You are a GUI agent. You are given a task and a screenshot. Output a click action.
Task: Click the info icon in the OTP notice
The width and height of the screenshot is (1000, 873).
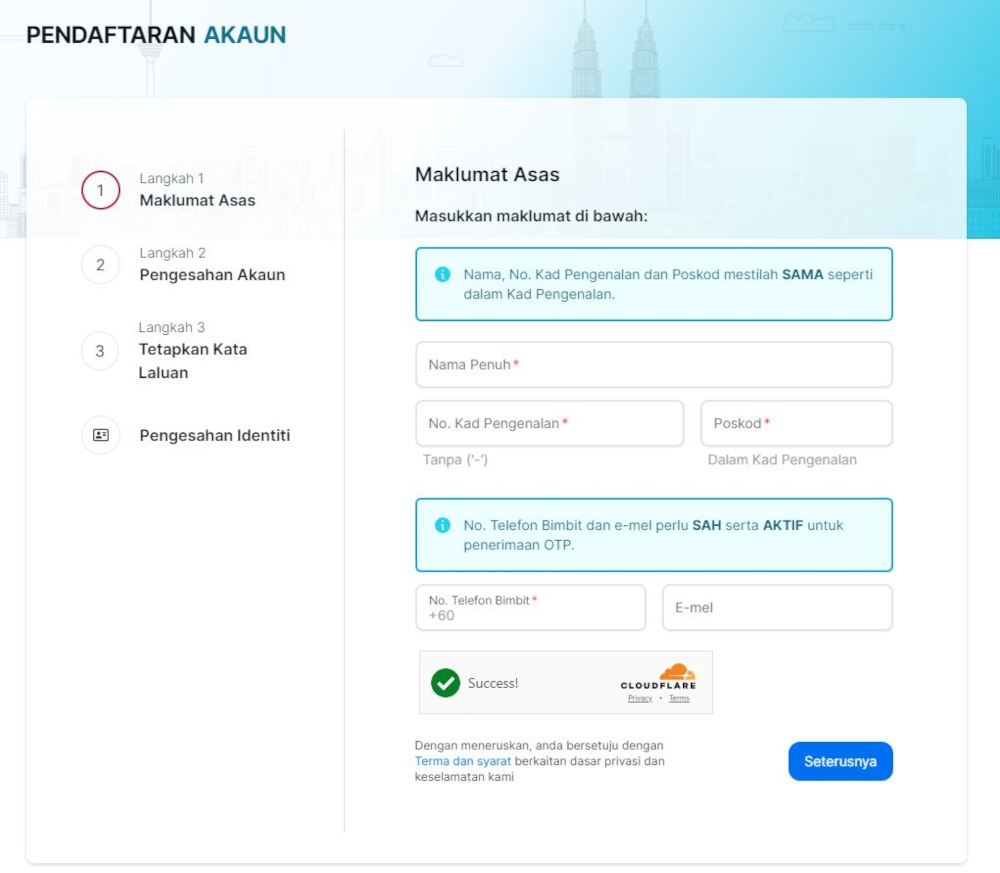[441, 525]
